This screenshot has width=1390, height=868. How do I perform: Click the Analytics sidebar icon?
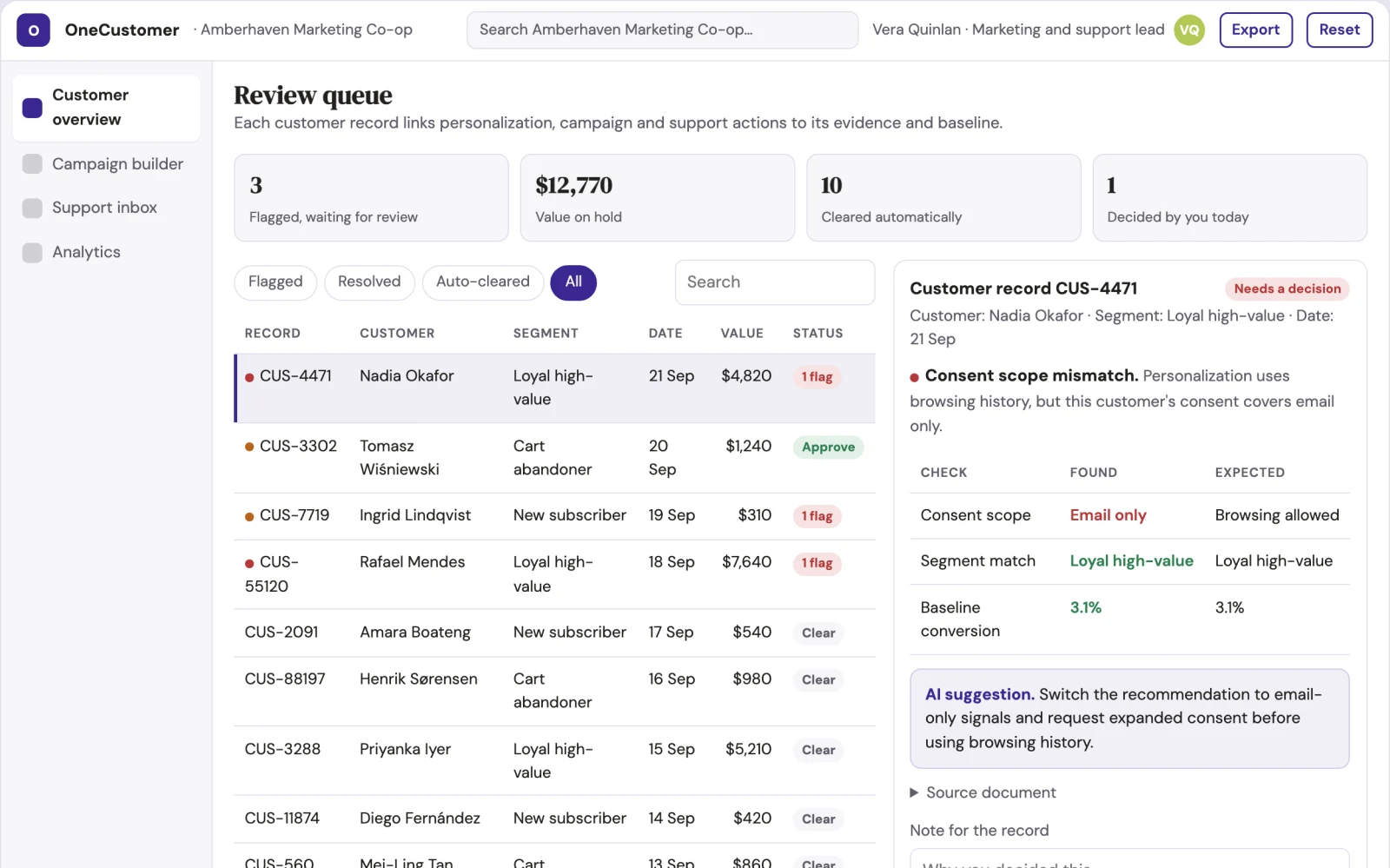click(32, 253)
